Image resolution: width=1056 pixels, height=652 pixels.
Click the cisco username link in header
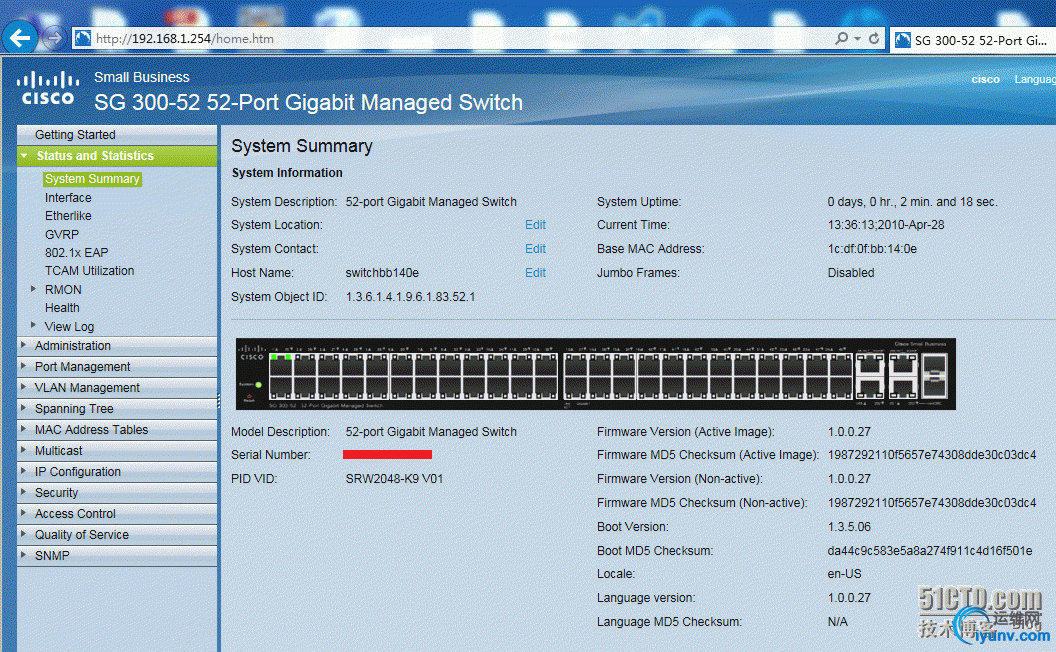[x=985, y=79]
